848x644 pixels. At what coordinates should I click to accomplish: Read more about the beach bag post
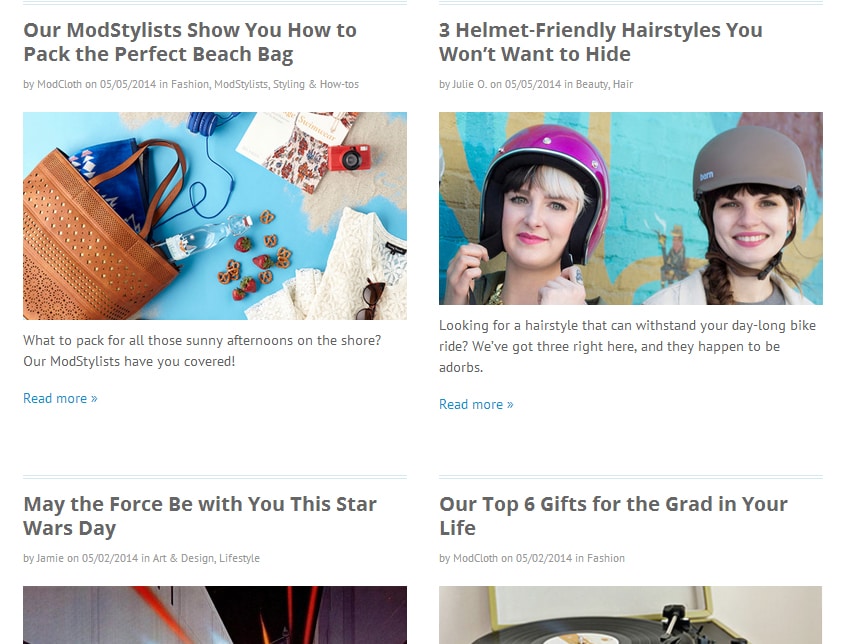point(60,399)
